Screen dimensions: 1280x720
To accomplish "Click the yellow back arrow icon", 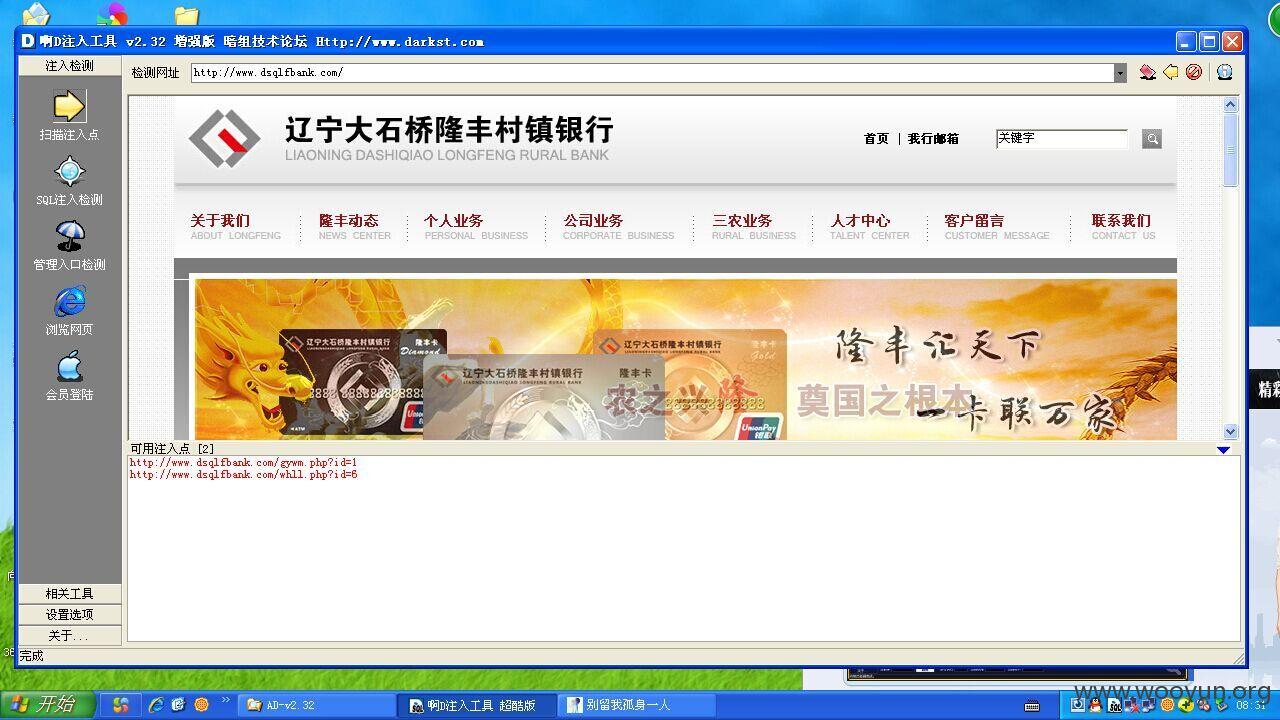I will [x=1170, y=72].
